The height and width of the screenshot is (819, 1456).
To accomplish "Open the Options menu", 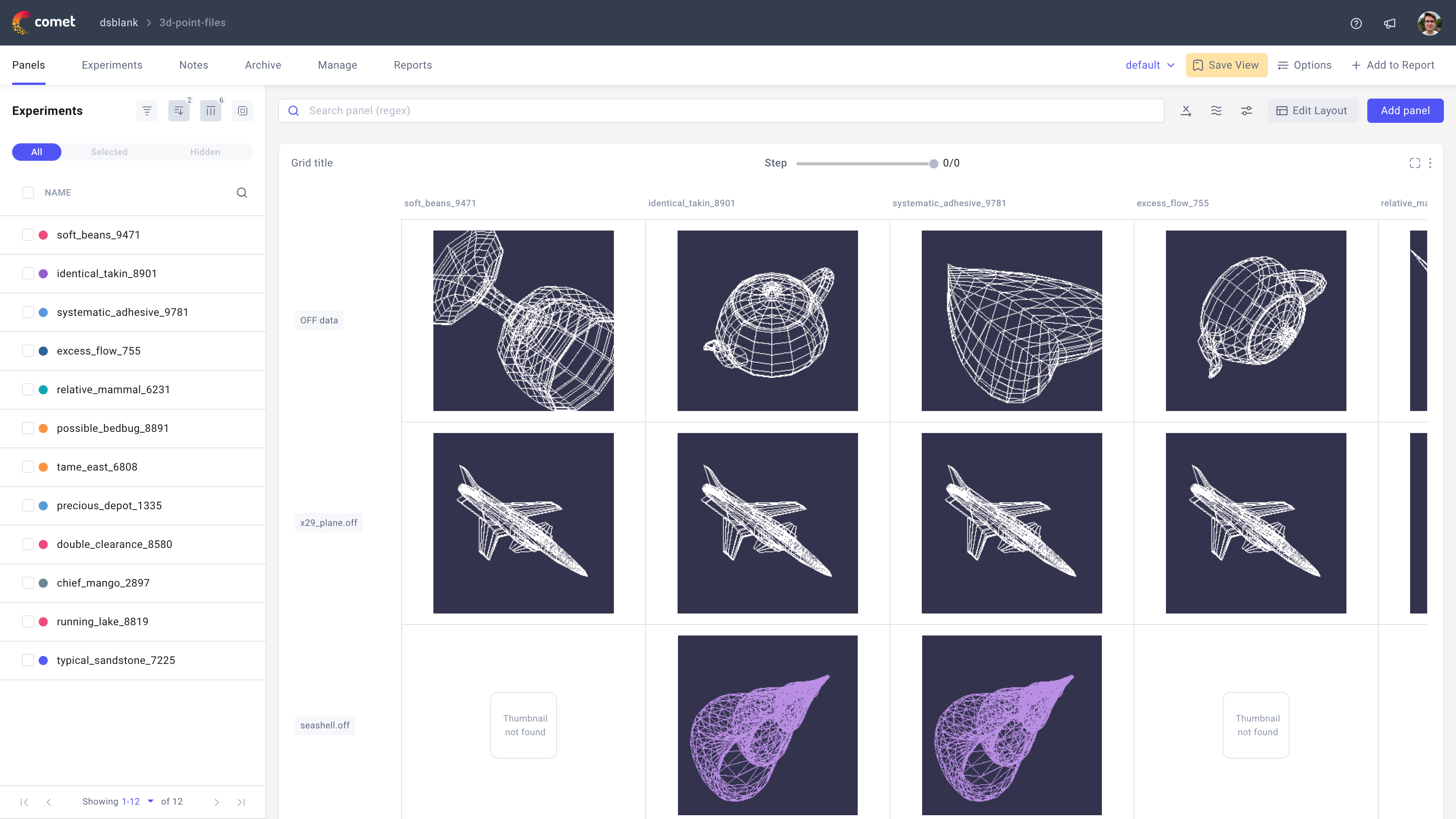I will tap(1304, 65).
